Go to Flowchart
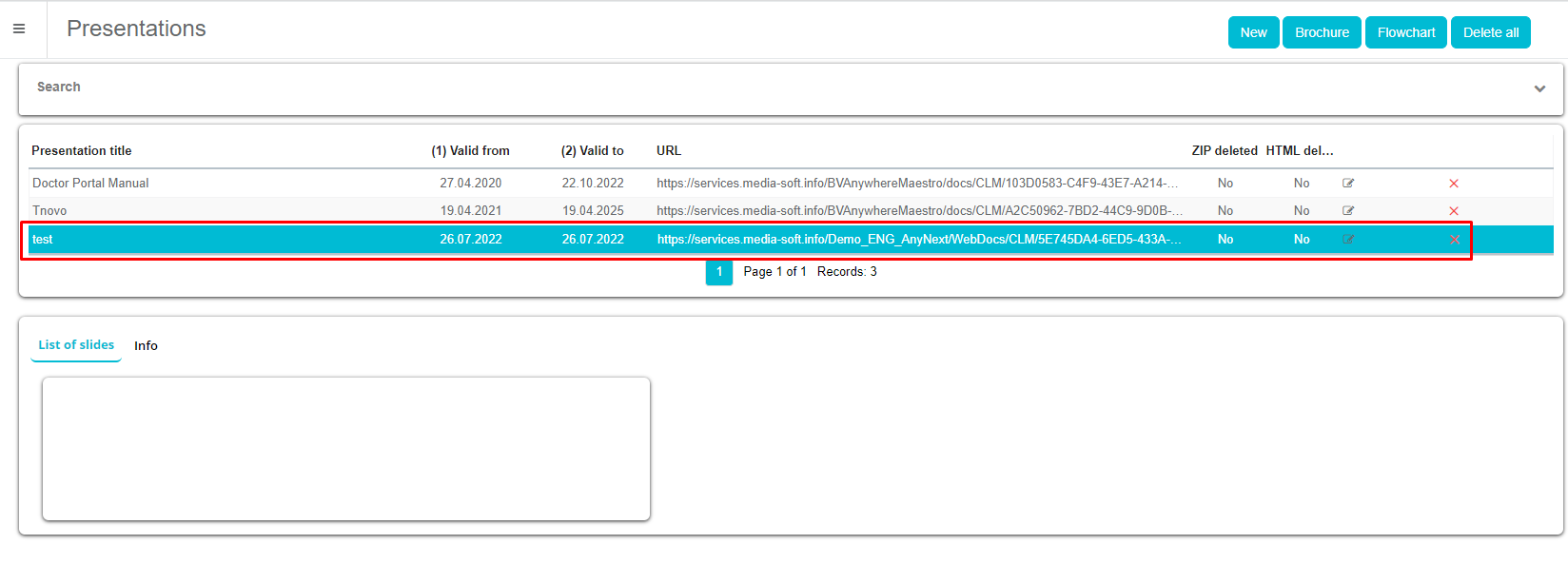 [x=1405, y=32]
